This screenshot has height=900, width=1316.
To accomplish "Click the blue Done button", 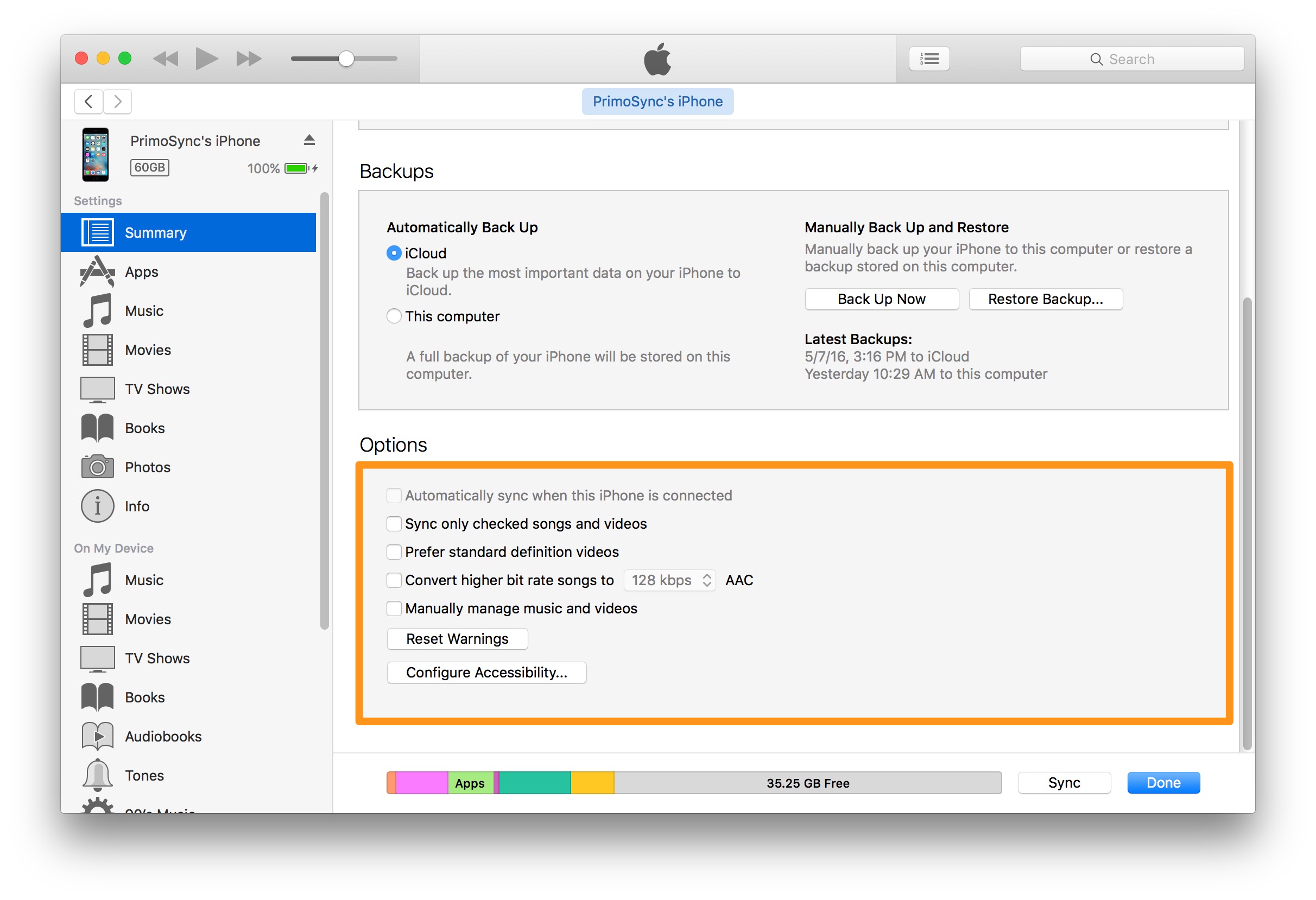I will 1163,783.
